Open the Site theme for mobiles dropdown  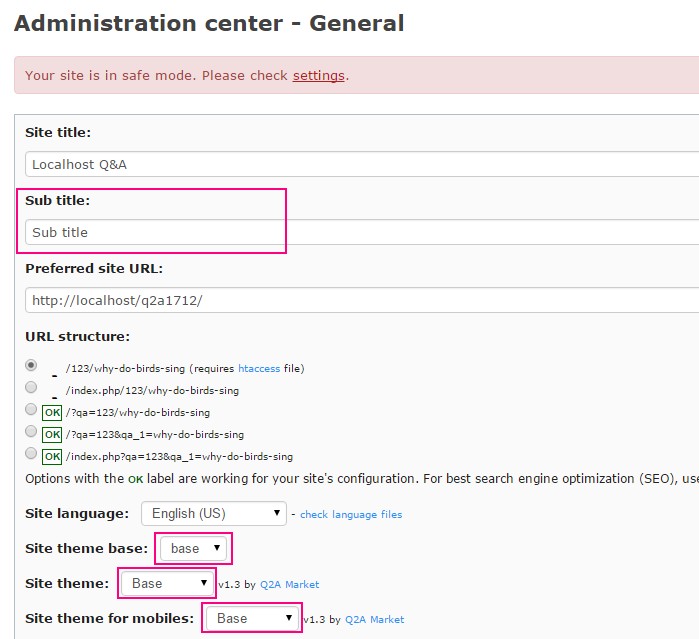252,618
